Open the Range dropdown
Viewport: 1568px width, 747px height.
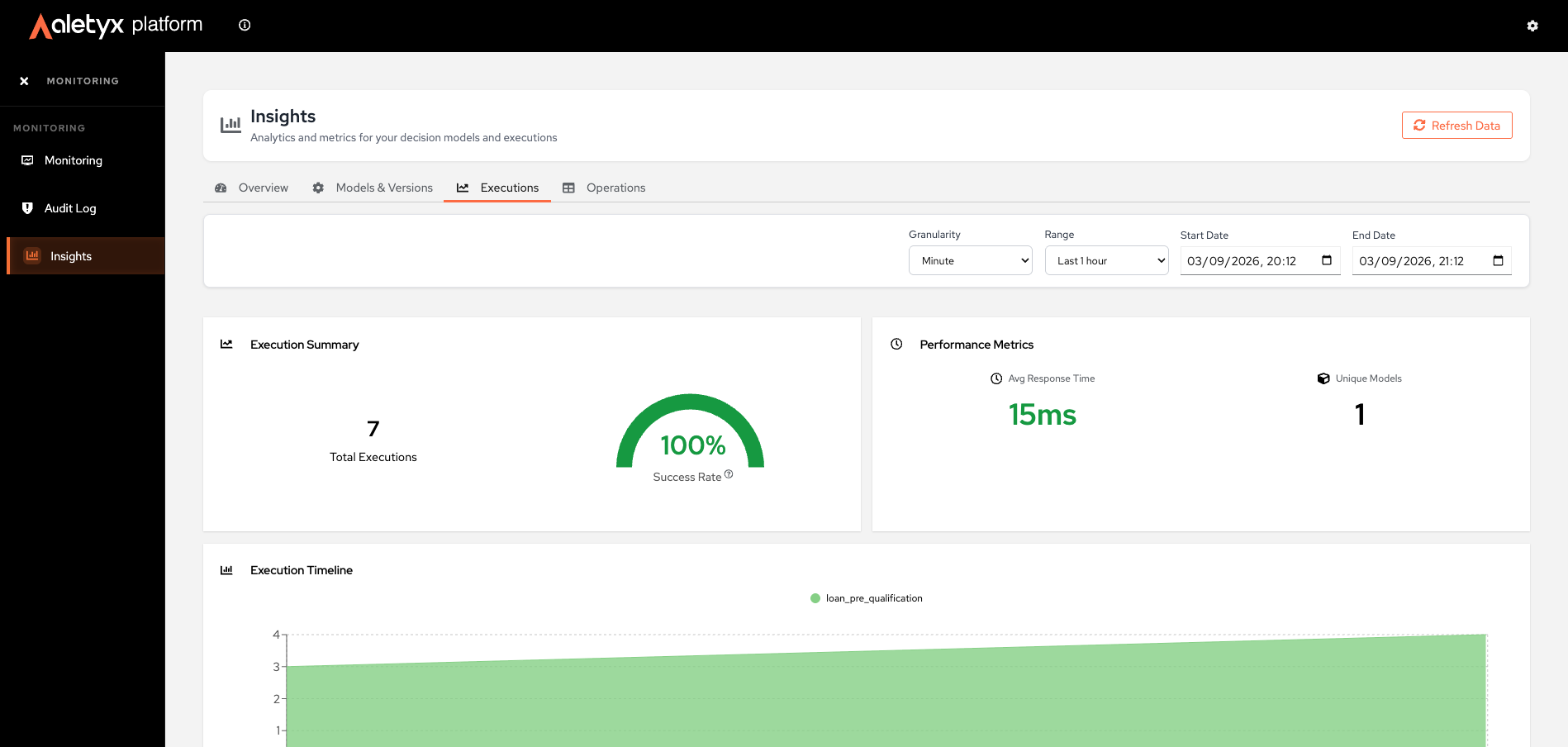coord(1107,260)
